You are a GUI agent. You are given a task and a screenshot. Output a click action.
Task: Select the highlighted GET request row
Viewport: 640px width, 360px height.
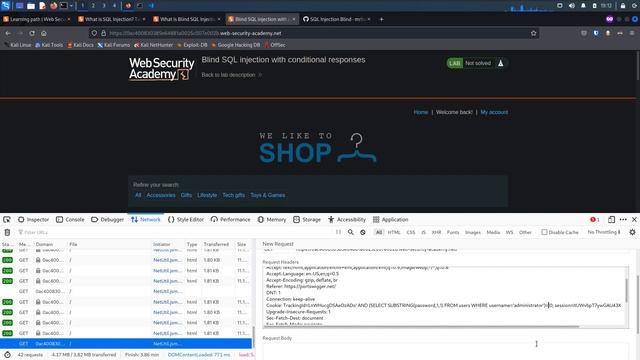[x=126, y=344]
